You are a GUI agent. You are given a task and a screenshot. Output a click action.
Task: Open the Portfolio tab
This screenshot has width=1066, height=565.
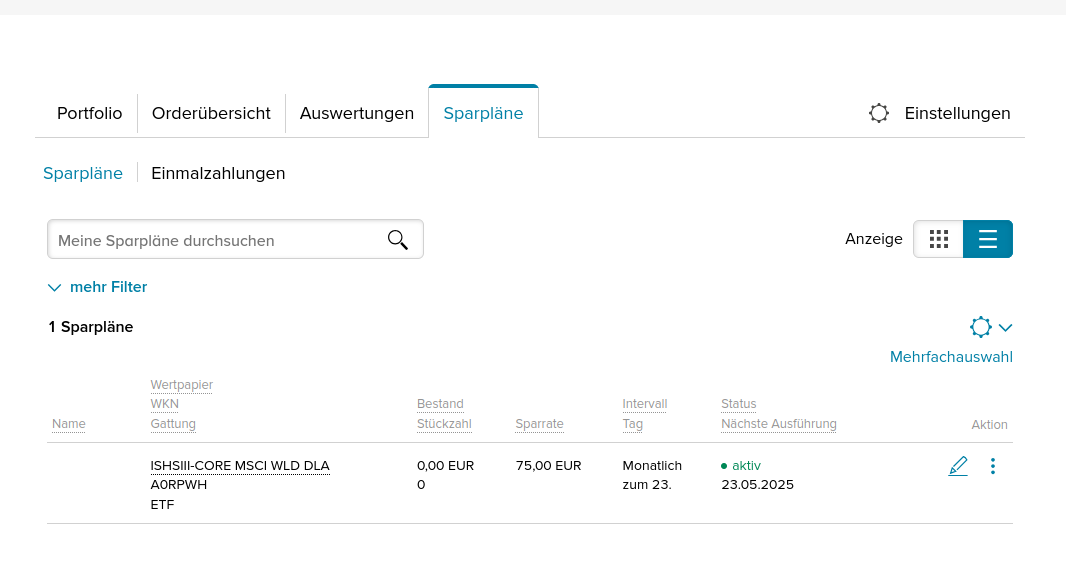tap(89, 113)
